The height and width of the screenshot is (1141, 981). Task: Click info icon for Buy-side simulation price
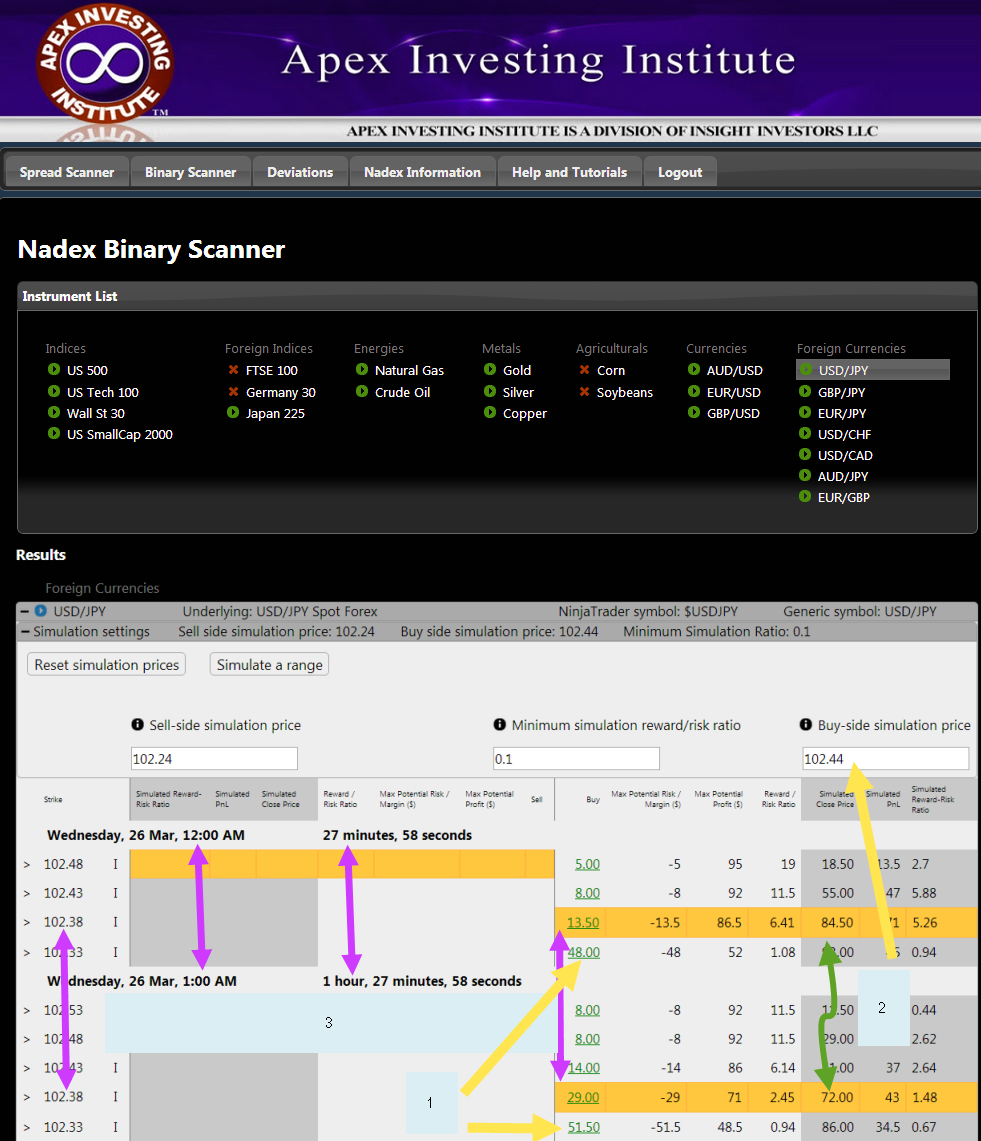tap(806, 725)
